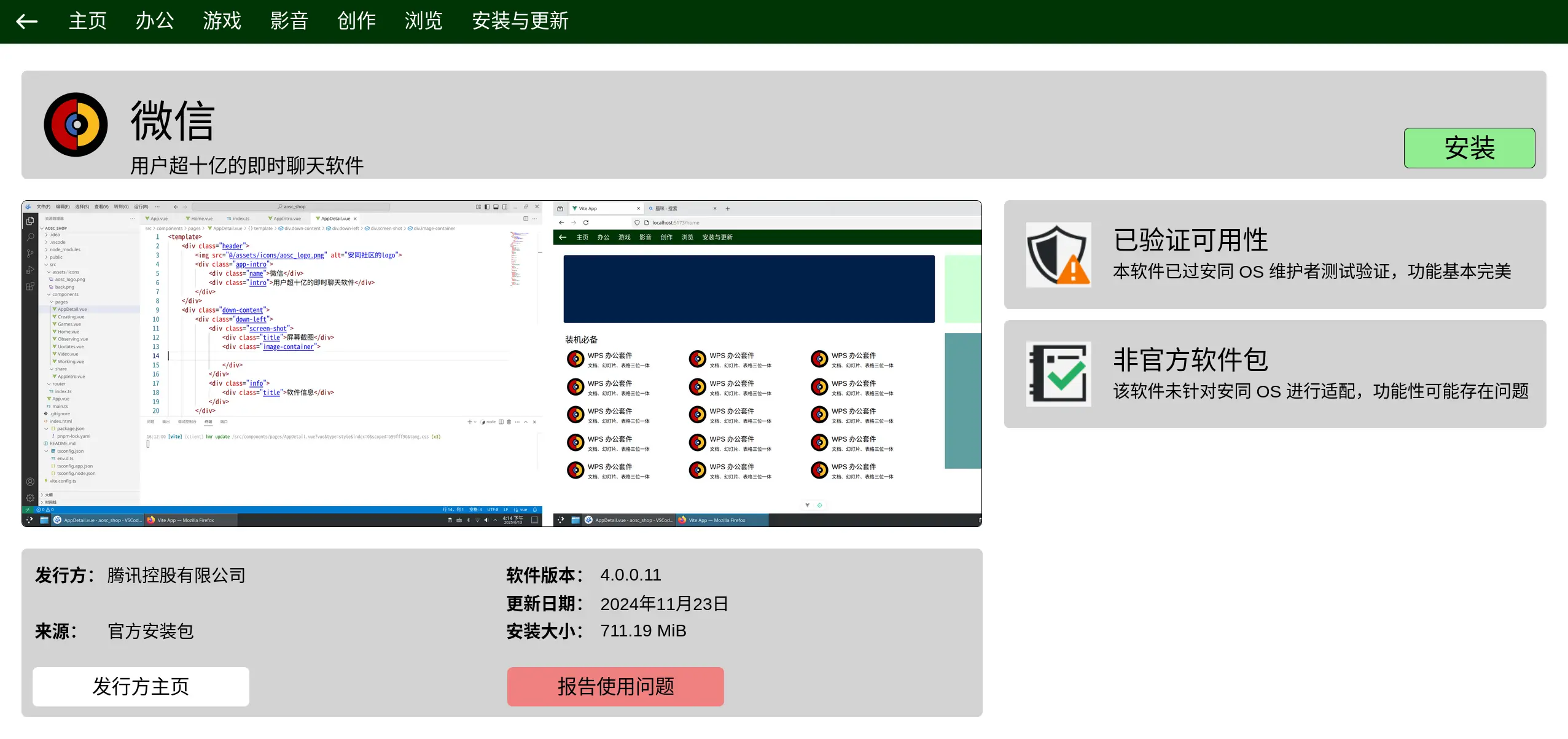The height and width of the screenshot is (739, 1568).
Task: Go to the 游戏 category
Action: tap(222, 22)
